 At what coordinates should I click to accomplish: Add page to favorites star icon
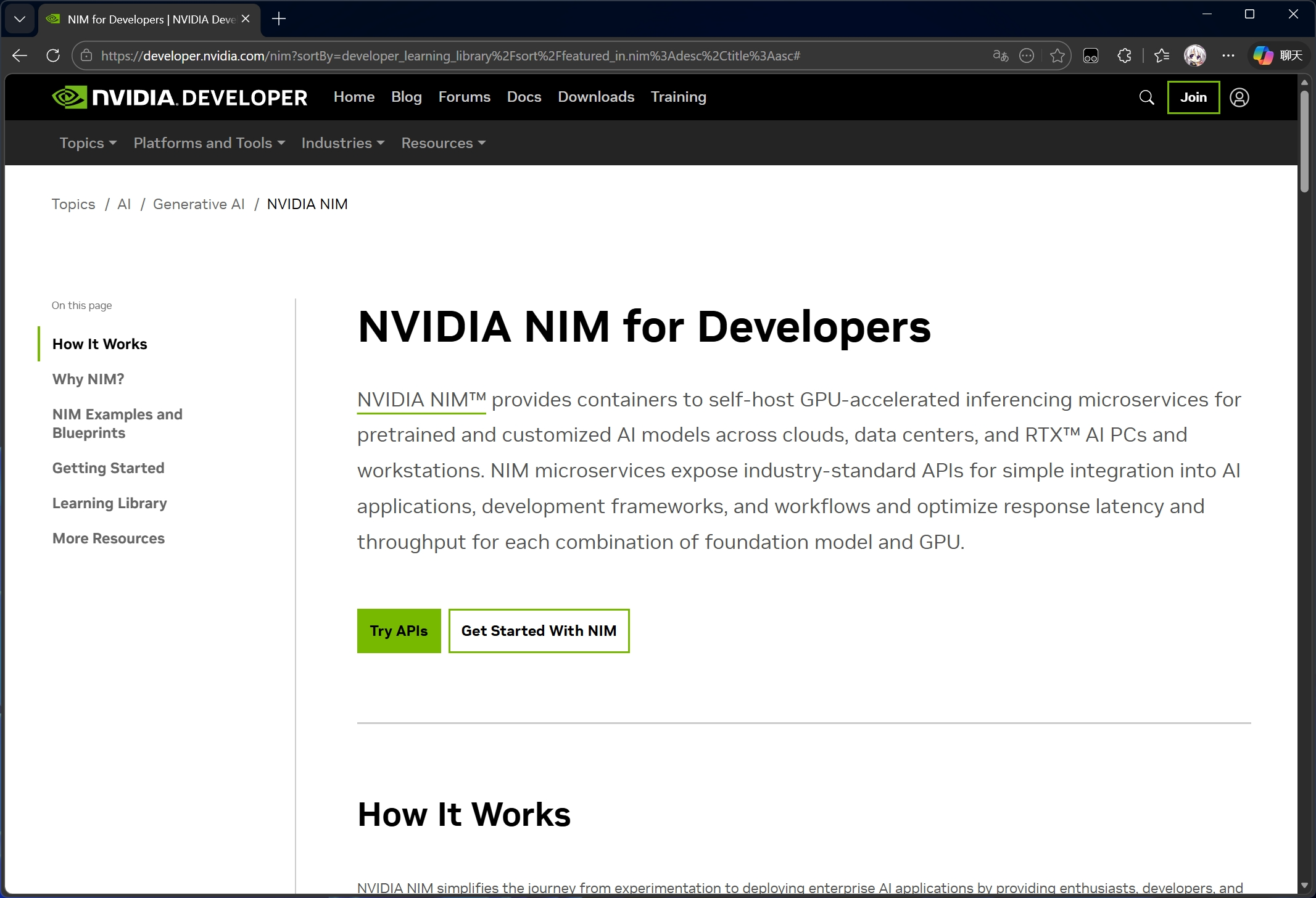coord(1057,56)
